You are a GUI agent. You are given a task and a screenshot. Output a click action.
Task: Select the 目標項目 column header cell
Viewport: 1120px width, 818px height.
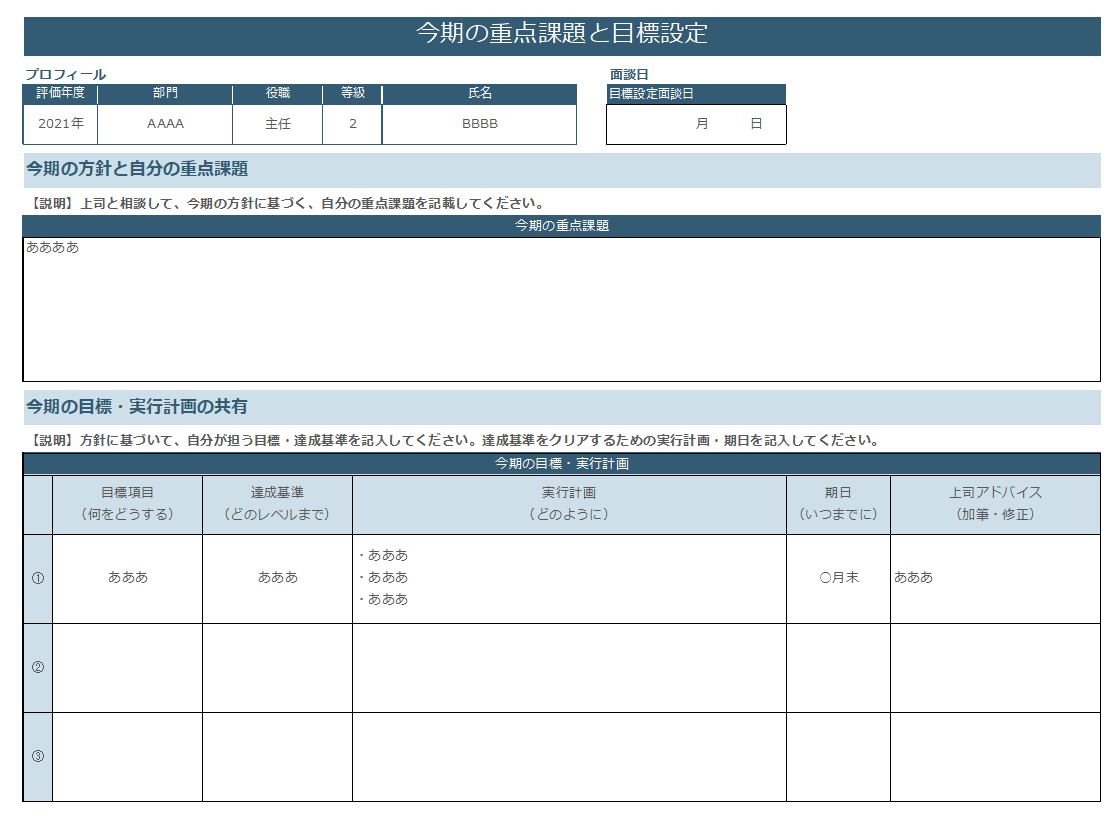127,504
